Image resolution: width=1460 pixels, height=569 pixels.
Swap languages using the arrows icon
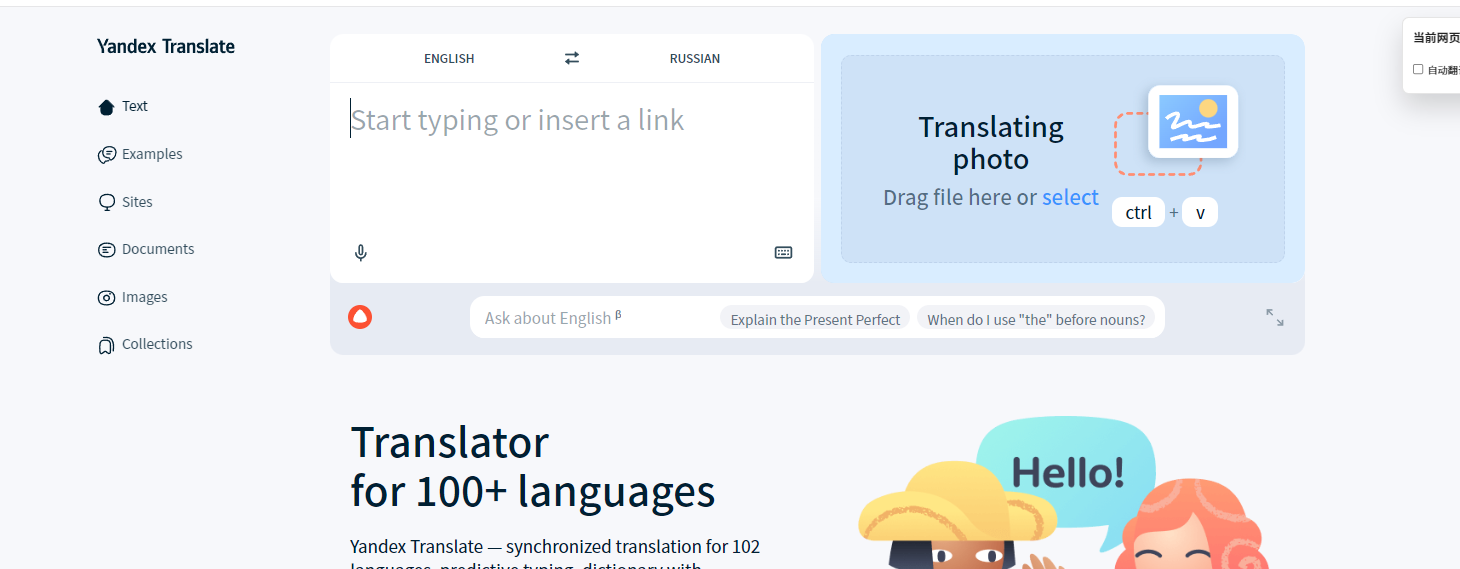click(572, 58)
